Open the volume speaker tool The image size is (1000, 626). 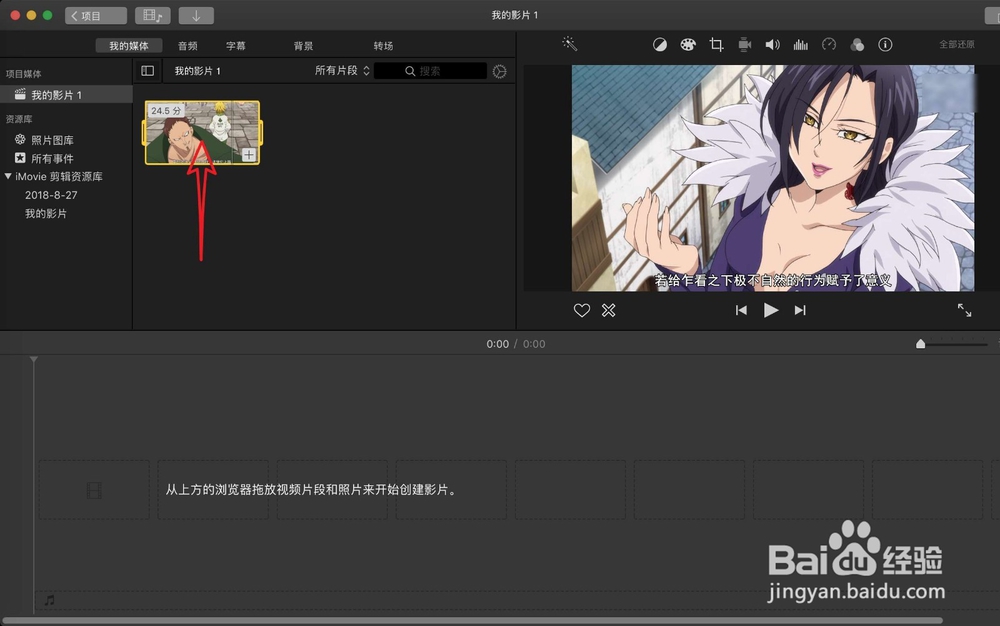pos(772,45)
